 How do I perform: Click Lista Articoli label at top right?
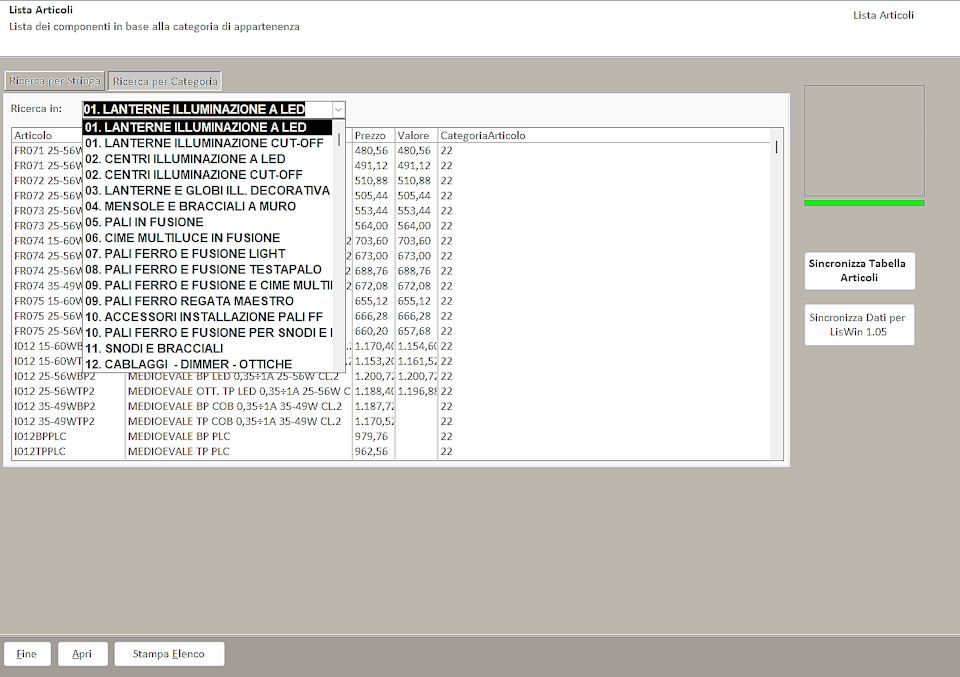tap(883, 15)
